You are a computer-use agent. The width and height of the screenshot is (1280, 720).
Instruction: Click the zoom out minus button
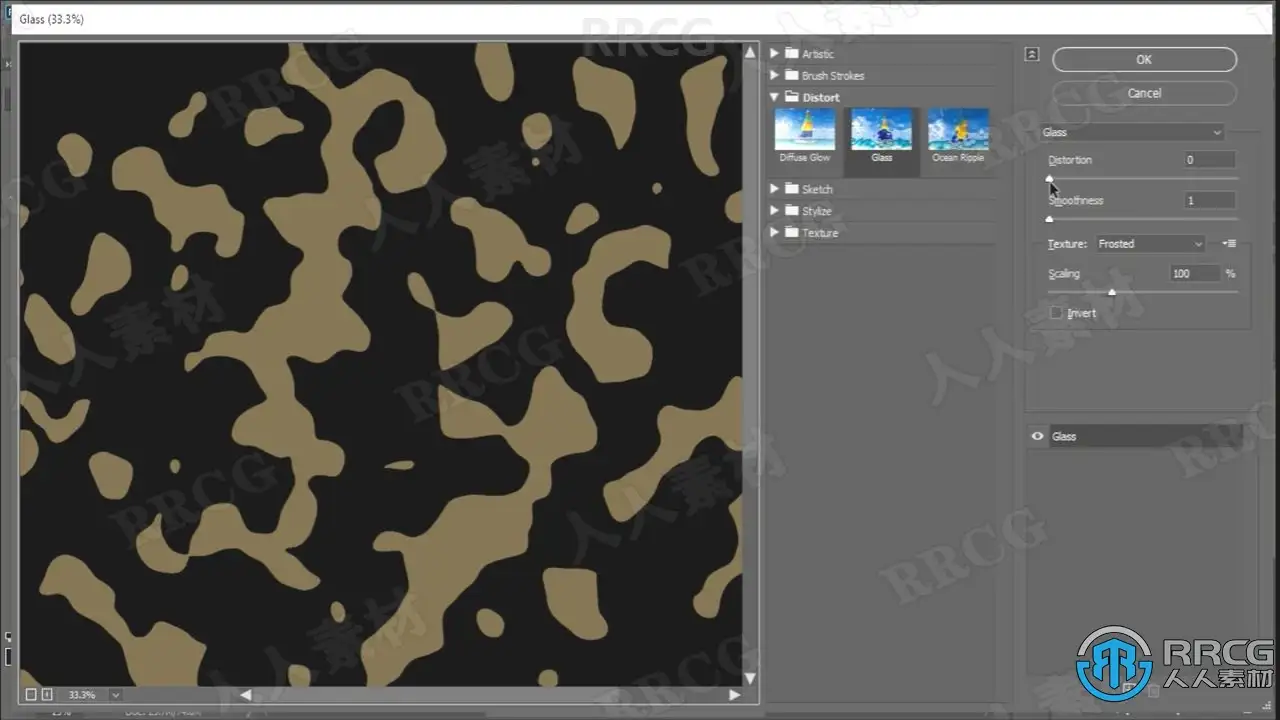coord(30,694)
